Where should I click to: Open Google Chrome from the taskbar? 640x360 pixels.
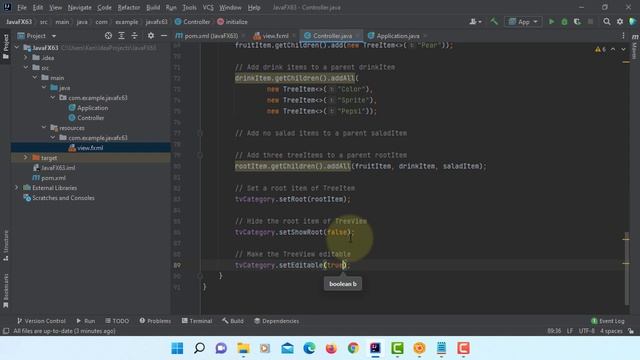353,348
